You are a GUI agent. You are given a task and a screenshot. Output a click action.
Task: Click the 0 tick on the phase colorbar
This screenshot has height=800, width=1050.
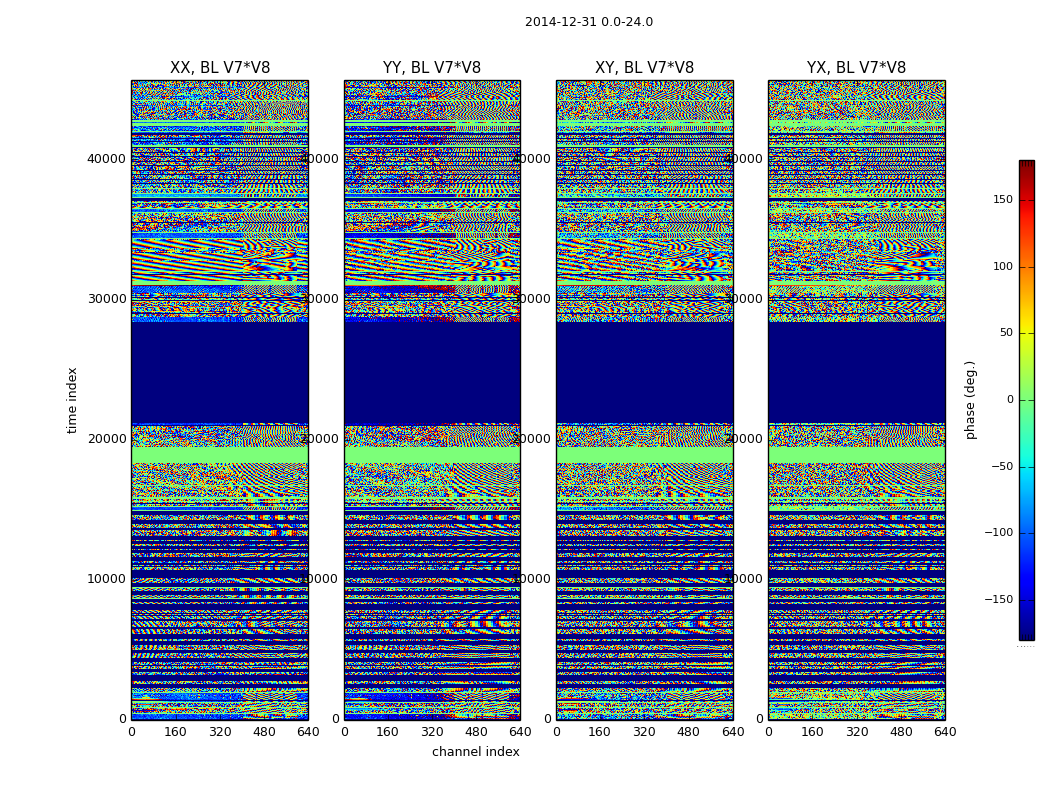pyautogui.click(x=1010, y=400)
